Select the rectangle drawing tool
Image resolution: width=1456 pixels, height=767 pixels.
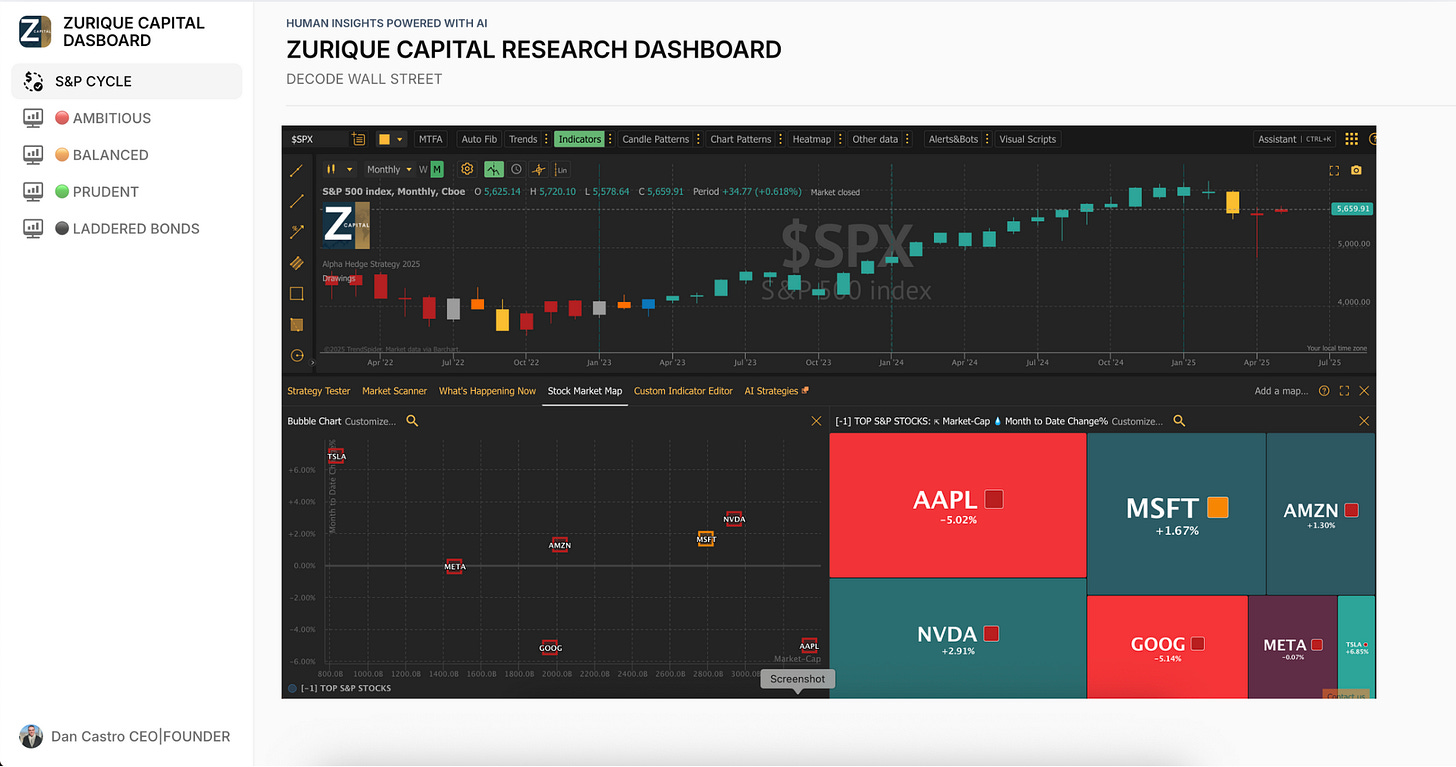tap(297, 294)
